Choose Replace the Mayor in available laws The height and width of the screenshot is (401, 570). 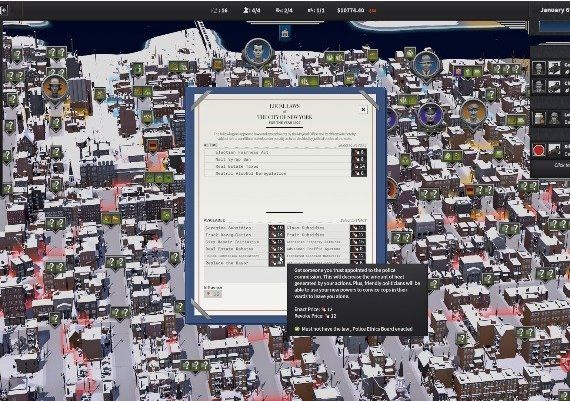click(236, 263)
